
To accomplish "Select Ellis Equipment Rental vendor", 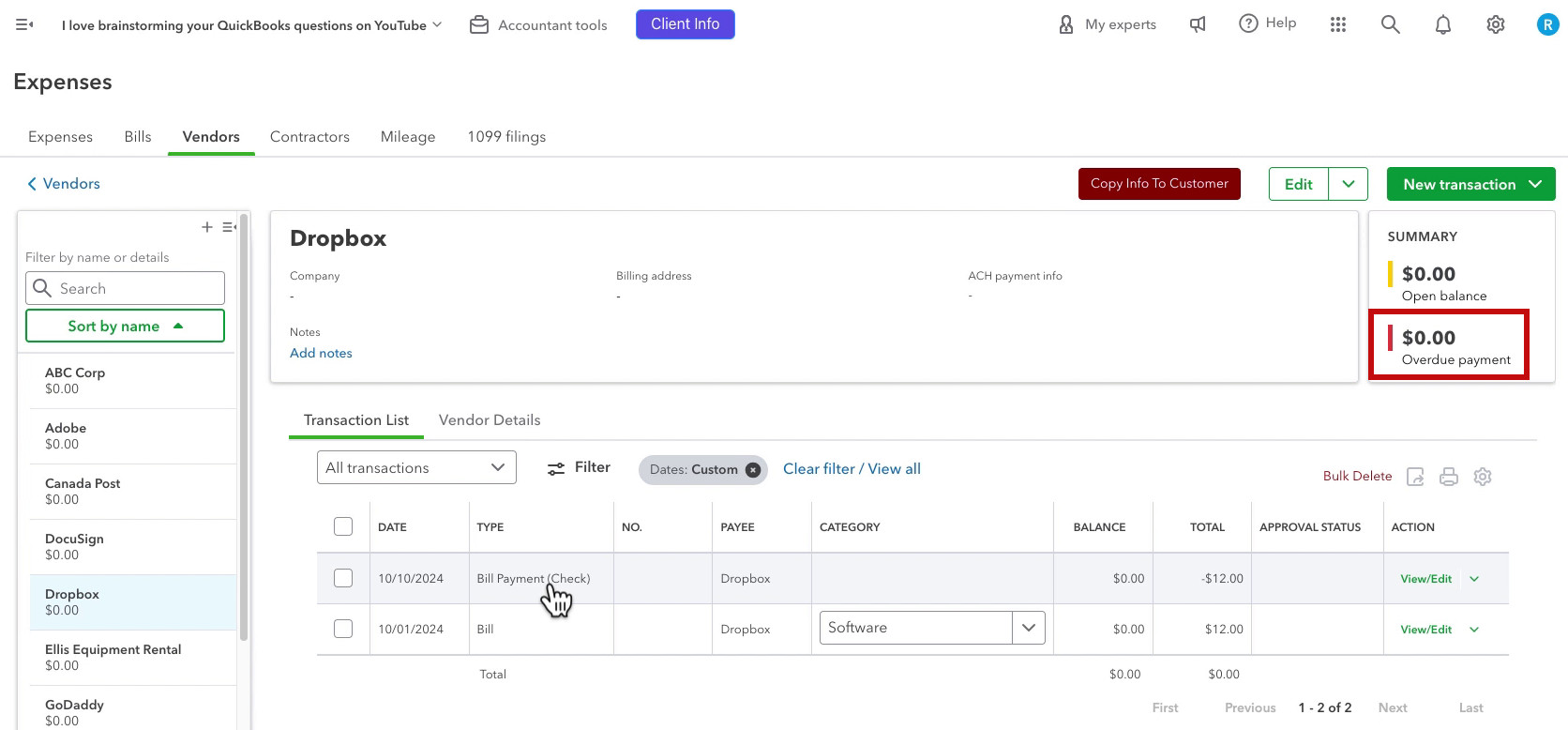I will (133, 657).
